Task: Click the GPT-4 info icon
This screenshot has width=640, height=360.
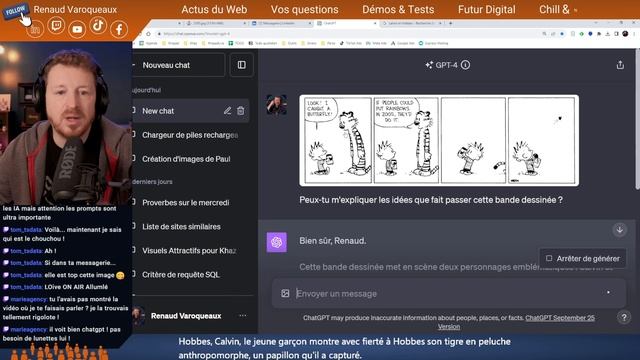Action: click(465, 65)
